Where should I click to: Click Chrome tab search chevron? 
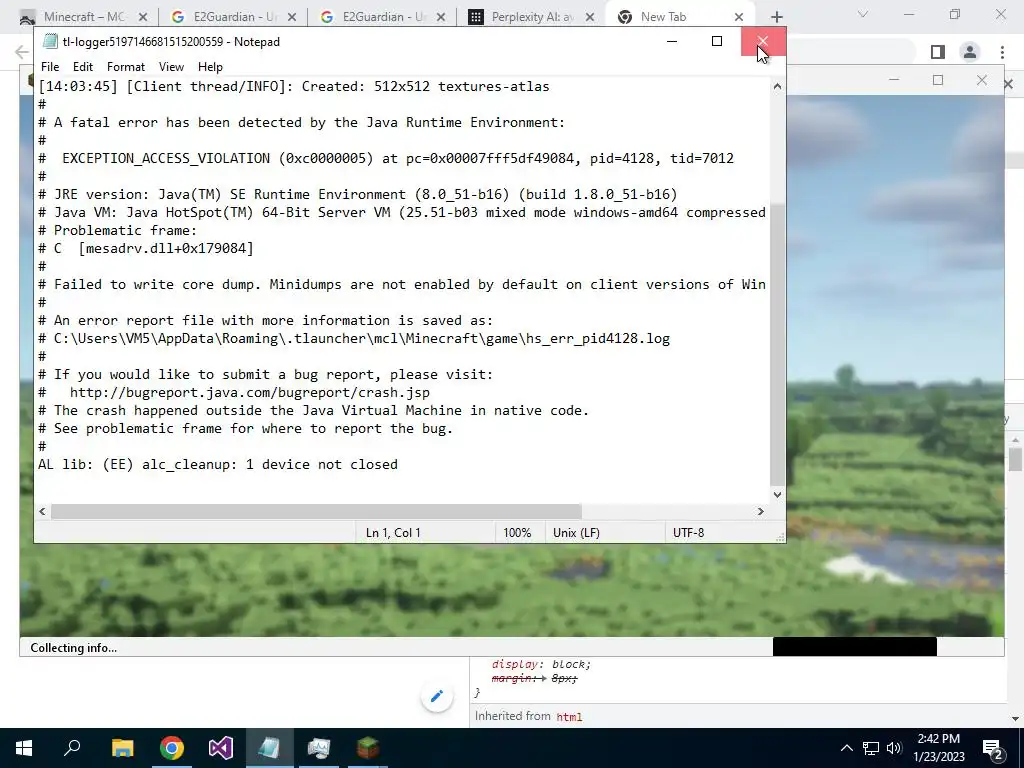coord(863,14)
